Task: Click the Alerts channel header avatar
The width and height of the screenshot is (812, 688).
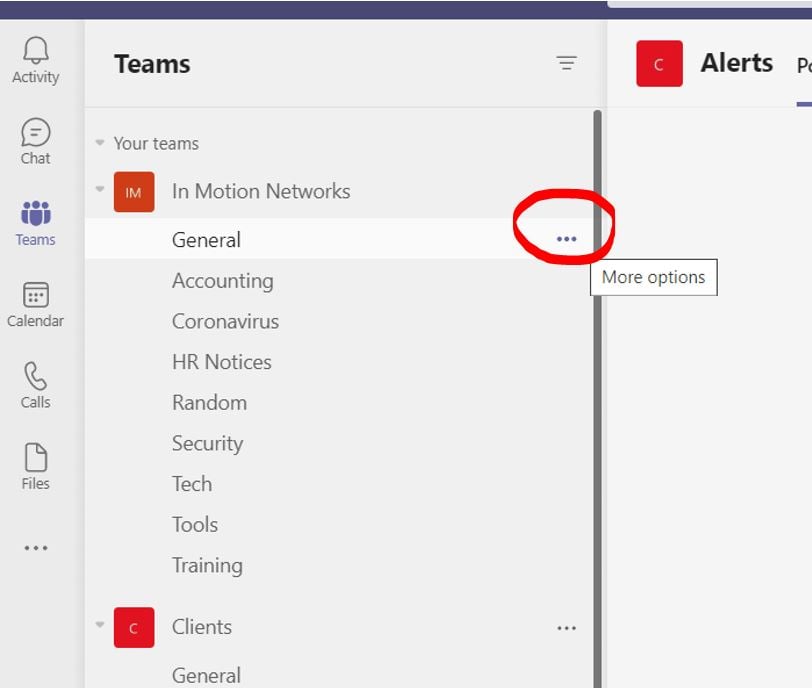Action: pos(659,64)
